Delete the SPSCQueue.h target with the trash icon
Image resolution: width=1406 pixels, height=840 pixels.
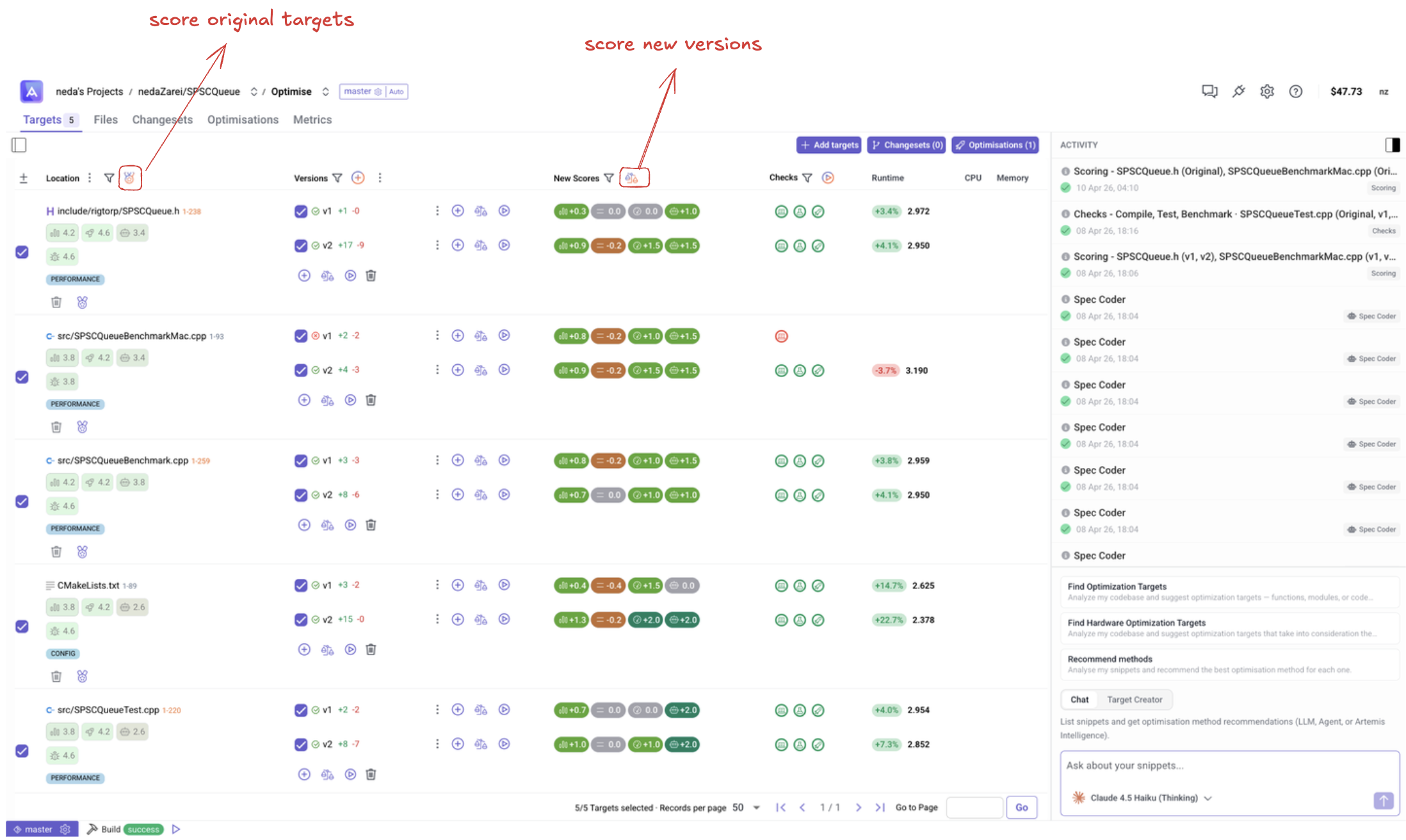pos(56,302)
